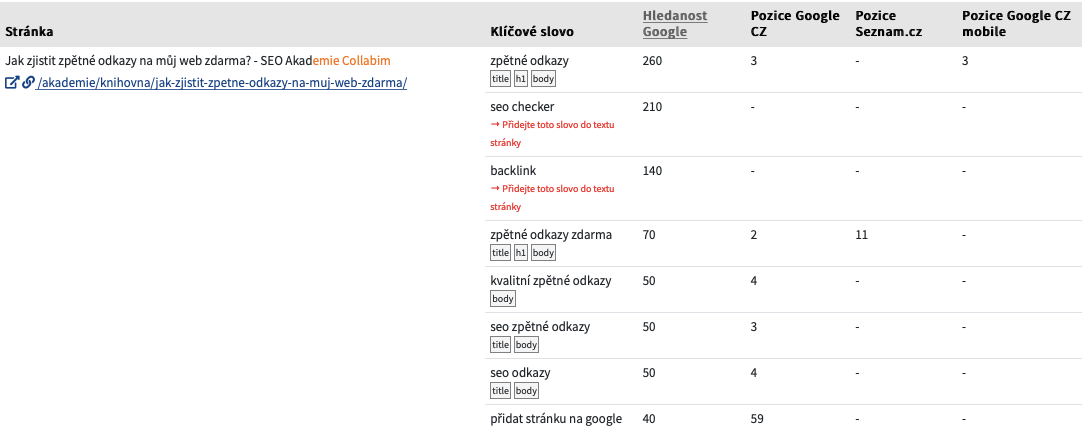Click Klíčové slovo column header

point(531,32)
